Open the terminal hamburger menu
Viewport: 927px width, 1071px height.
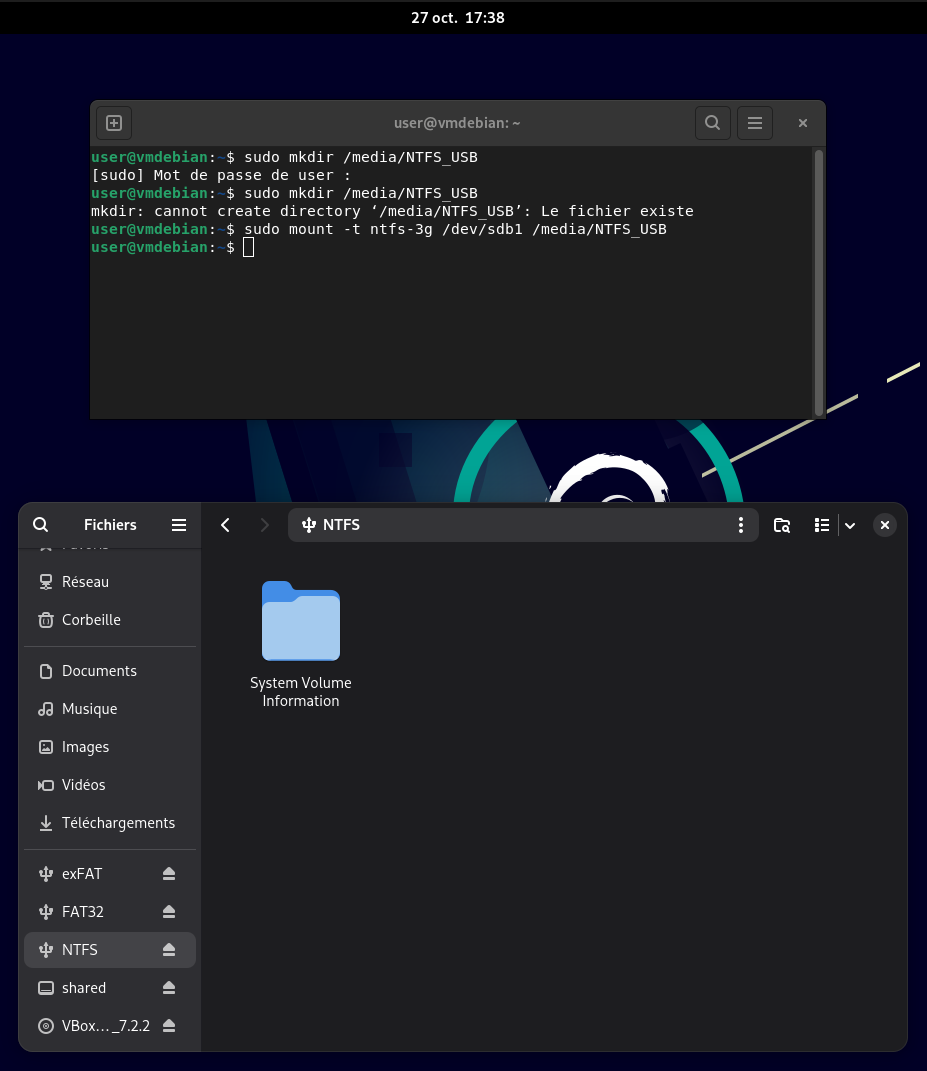[755, 123]
